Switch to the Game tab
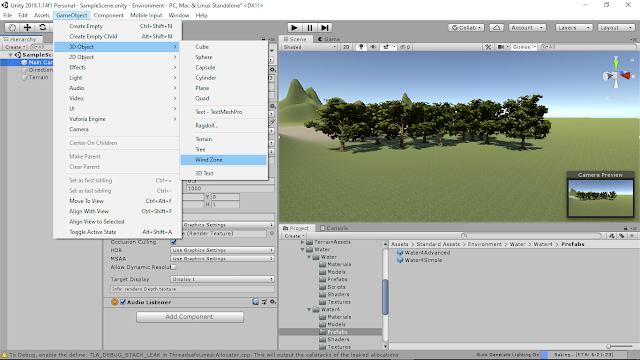This screenshot has width=640, height=360. (x=329, y=39)
